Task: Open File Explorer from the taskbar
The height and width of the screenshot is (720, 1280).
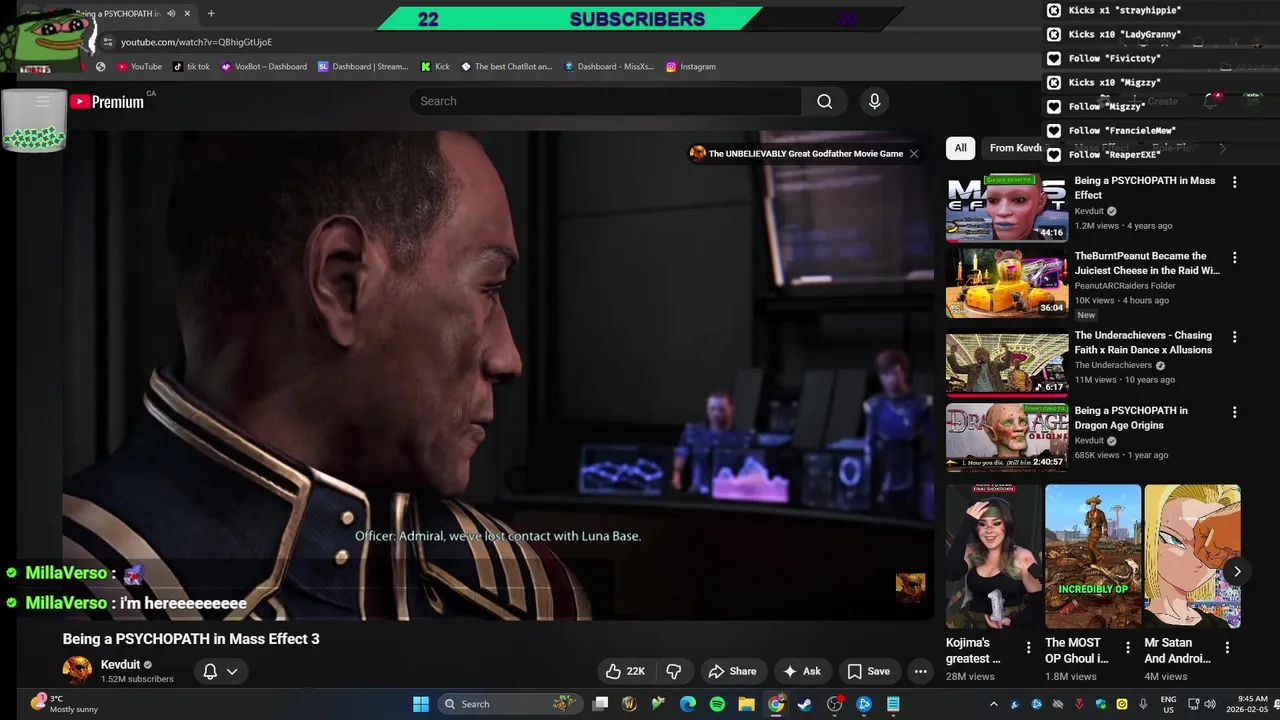Action: [746, 704]
